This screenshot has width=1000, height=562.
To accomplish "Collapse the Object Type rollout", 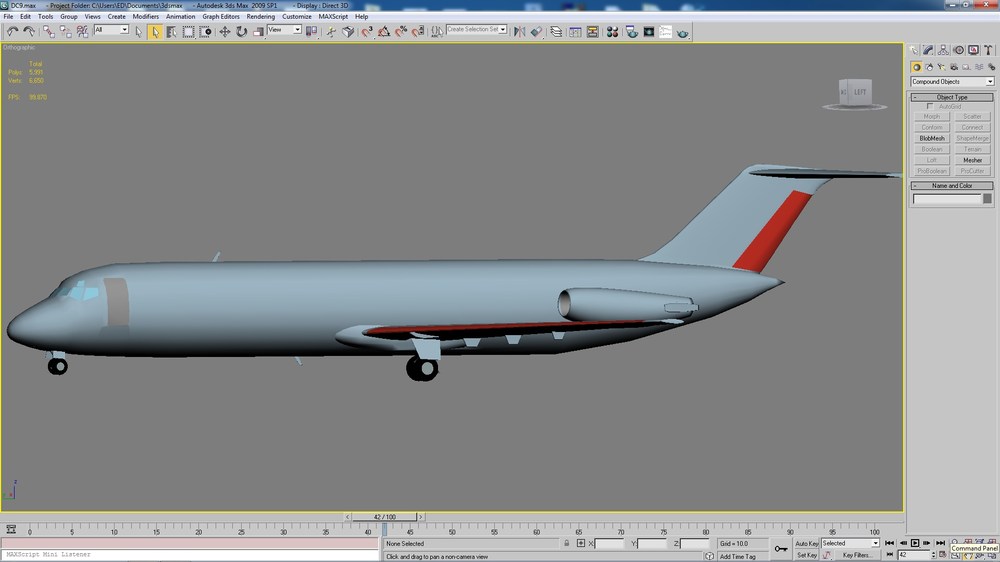I will coord(952,97).
